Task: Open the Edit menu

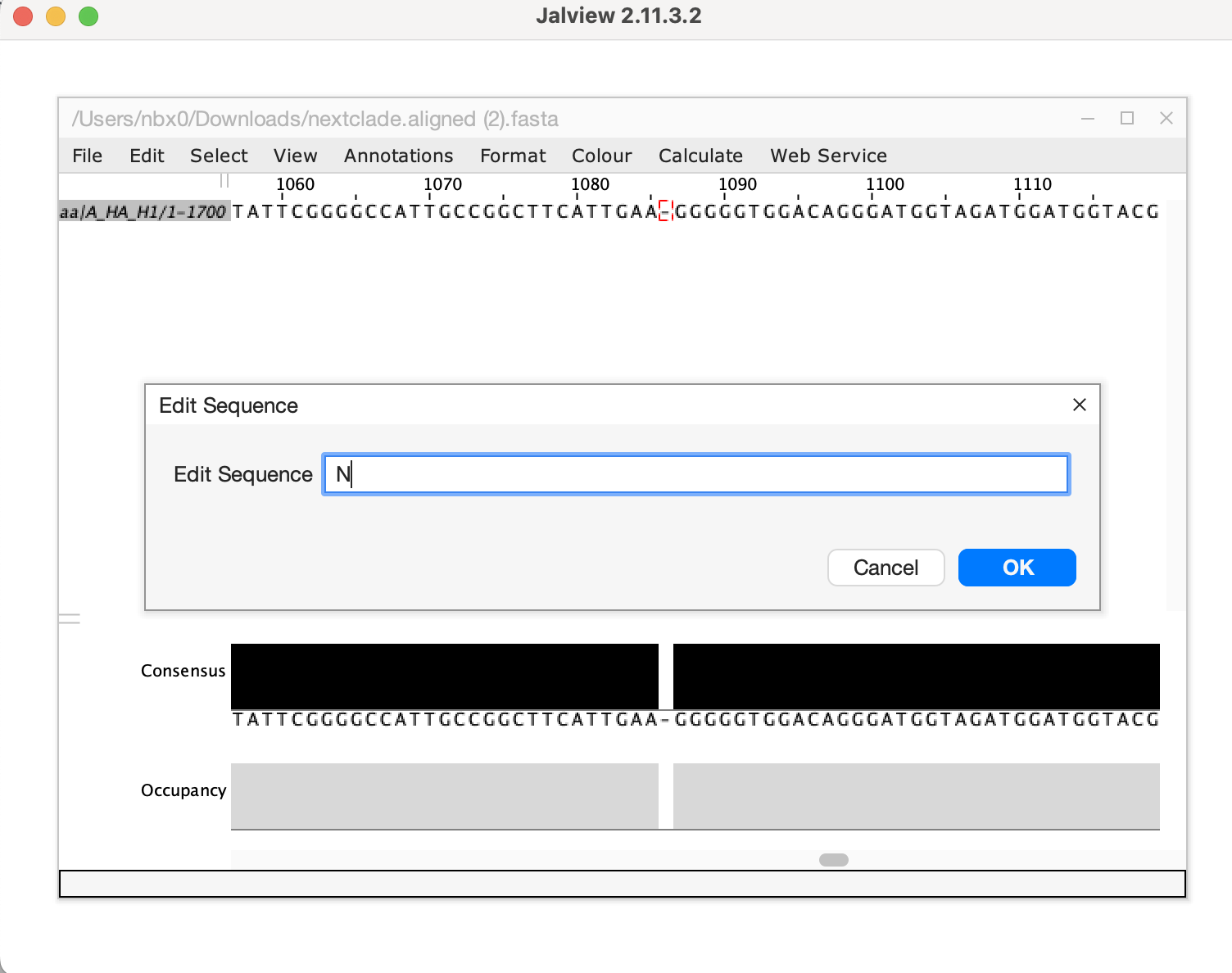Action: tap(147, 156)
